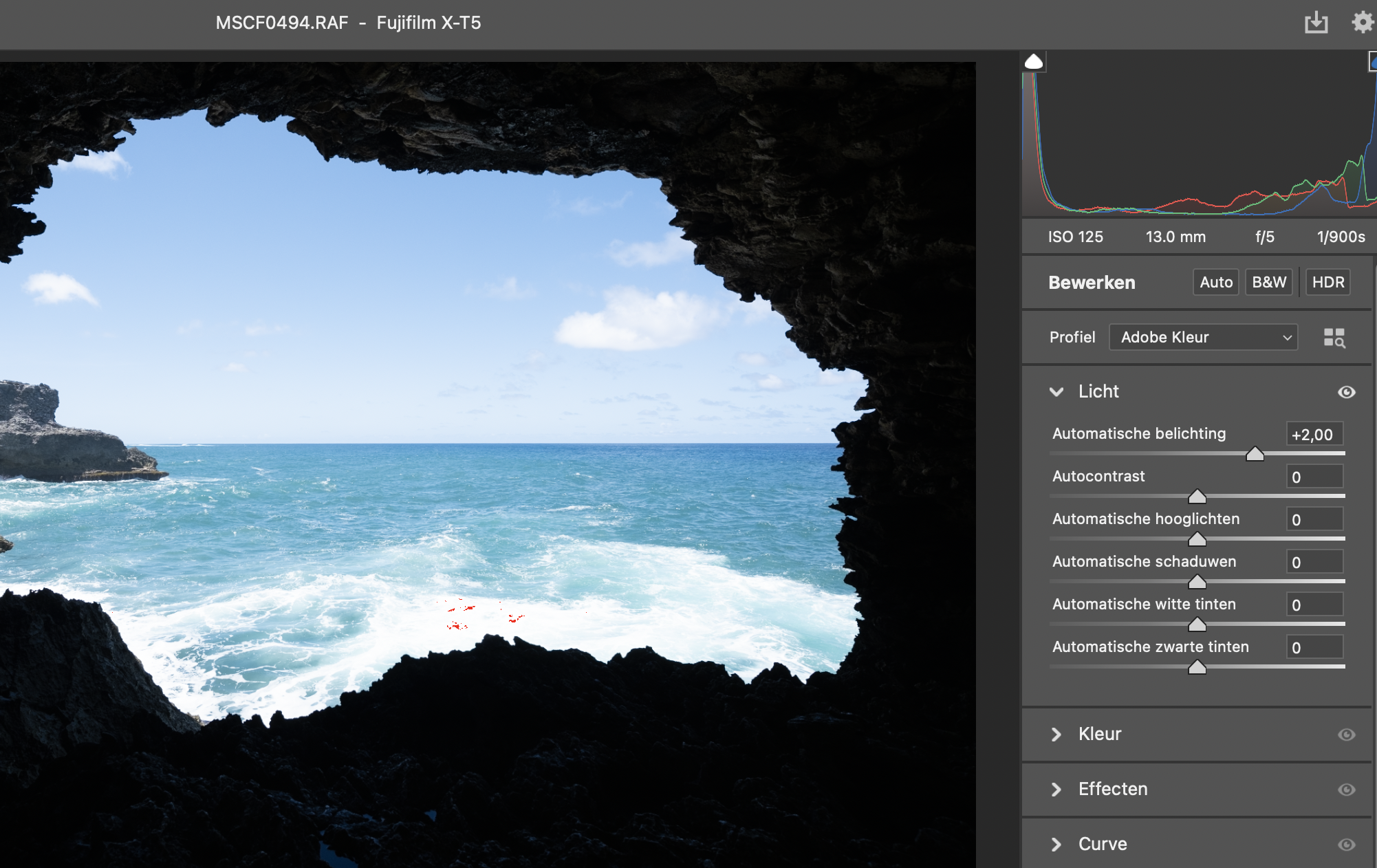
Task: Click the Automatische schaduwen slider handle
Action: pyautogui.click(x=1197, y=582)
